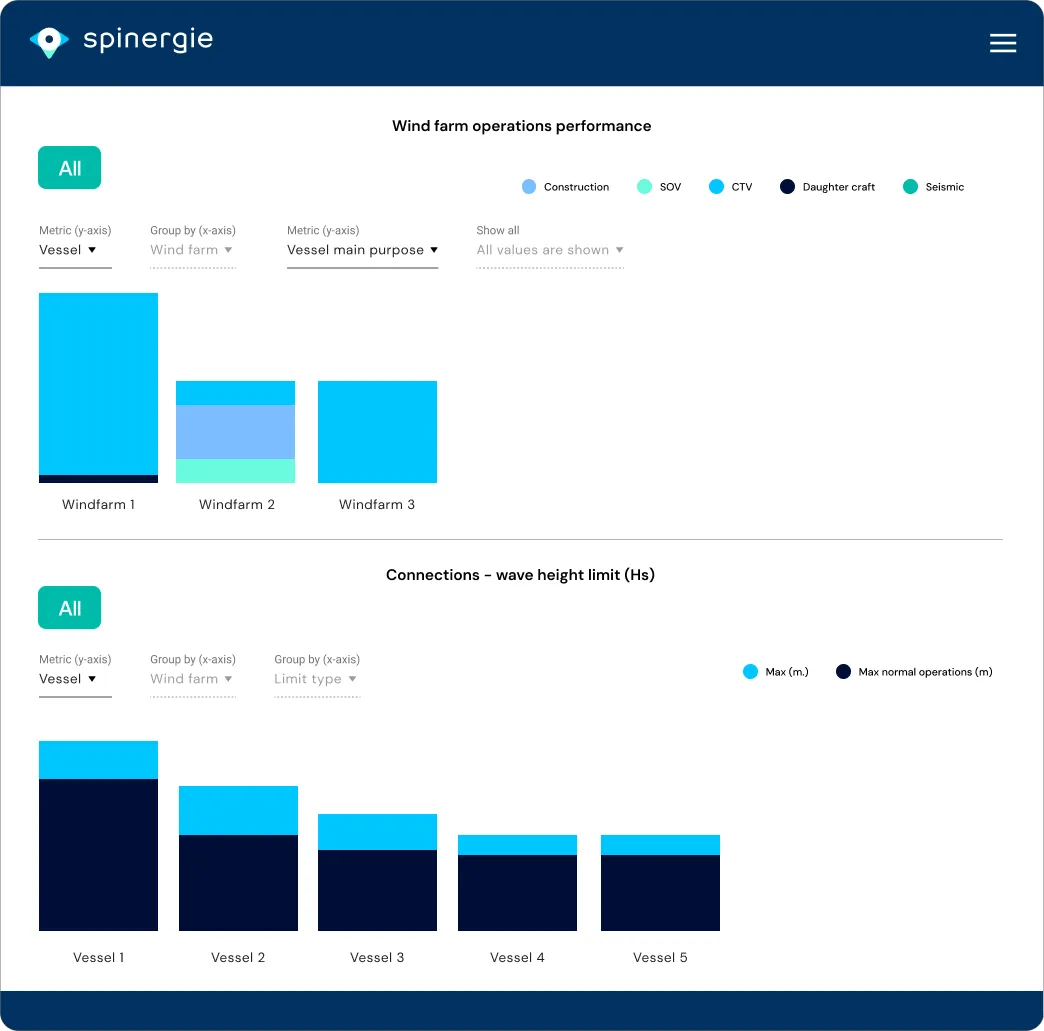This screenshot has height=1031, width=1044.
Task: Click the All button under Connections wave height limit
Action: click(69, 607)
